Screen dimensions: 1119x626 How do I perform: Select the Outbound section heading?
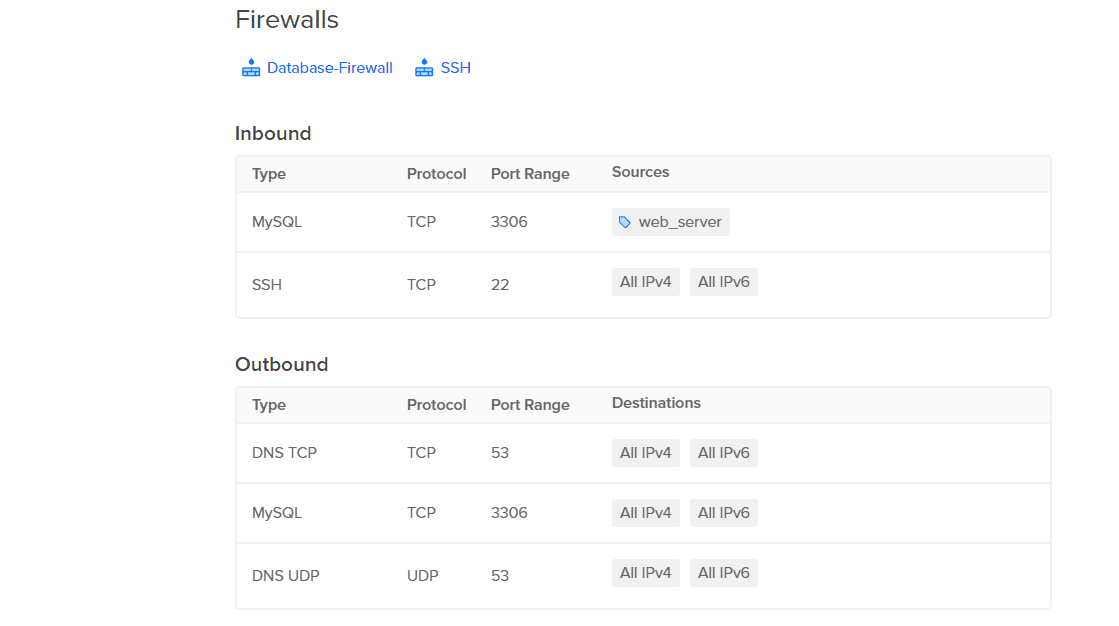281,364
